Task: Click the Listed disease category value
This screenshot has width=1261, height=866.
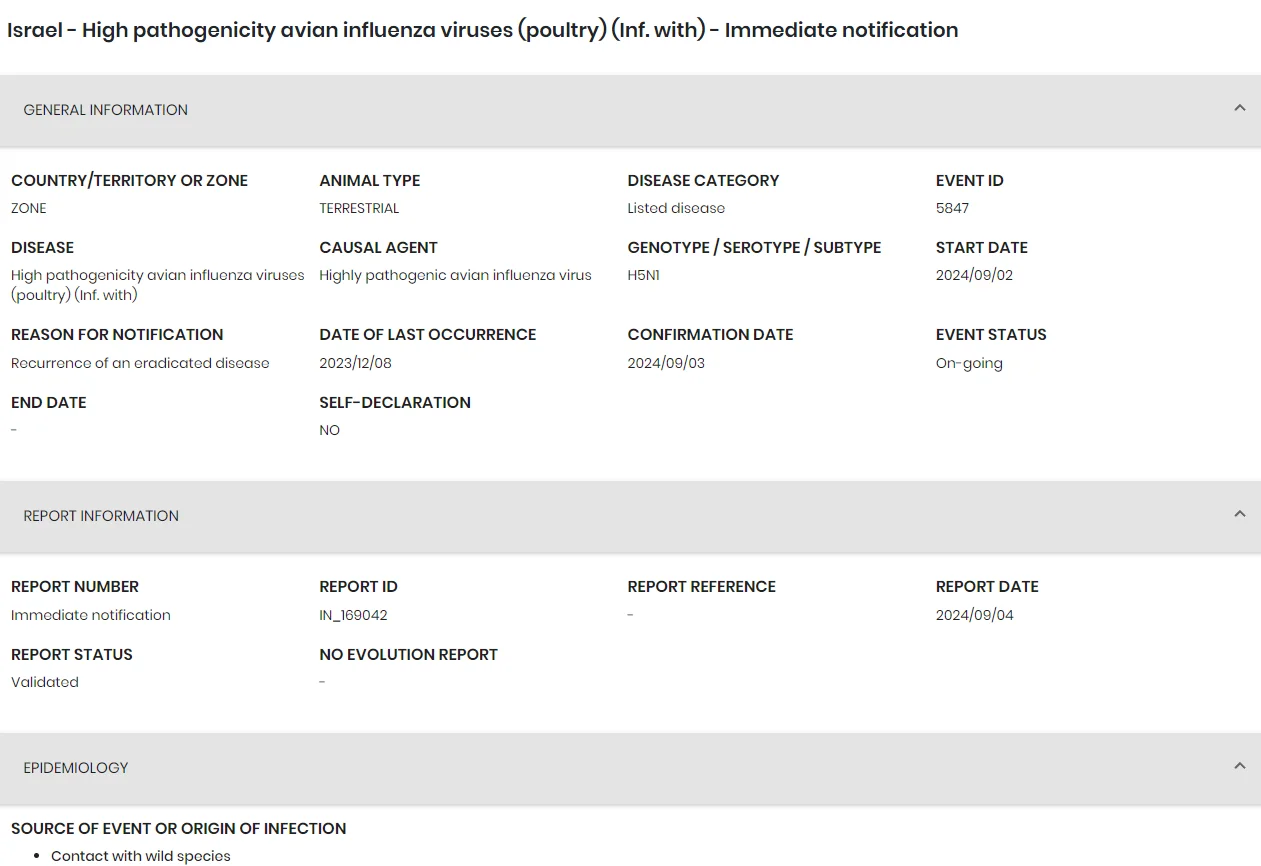Action: (x=676, y=208)
